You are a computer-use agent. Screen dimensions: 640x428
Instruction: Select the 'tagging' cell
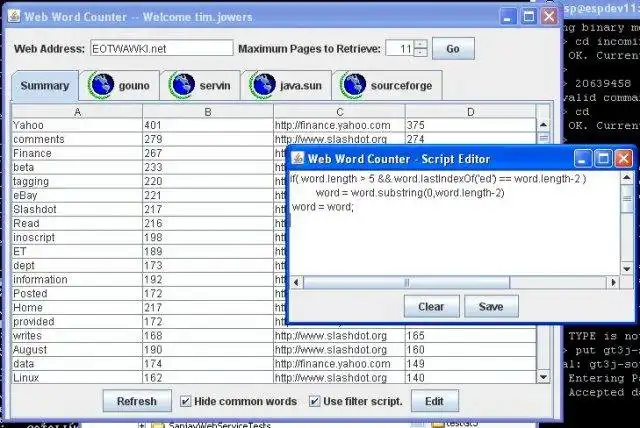[x=77, y=181]
